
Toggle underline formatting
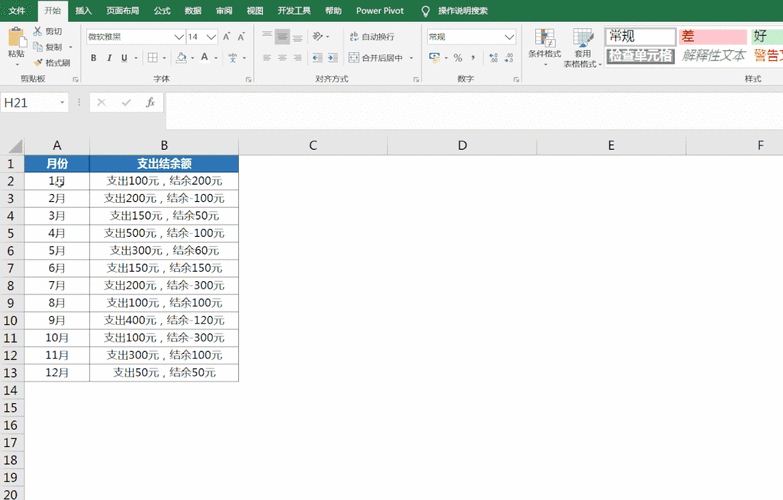pos(124,58)
